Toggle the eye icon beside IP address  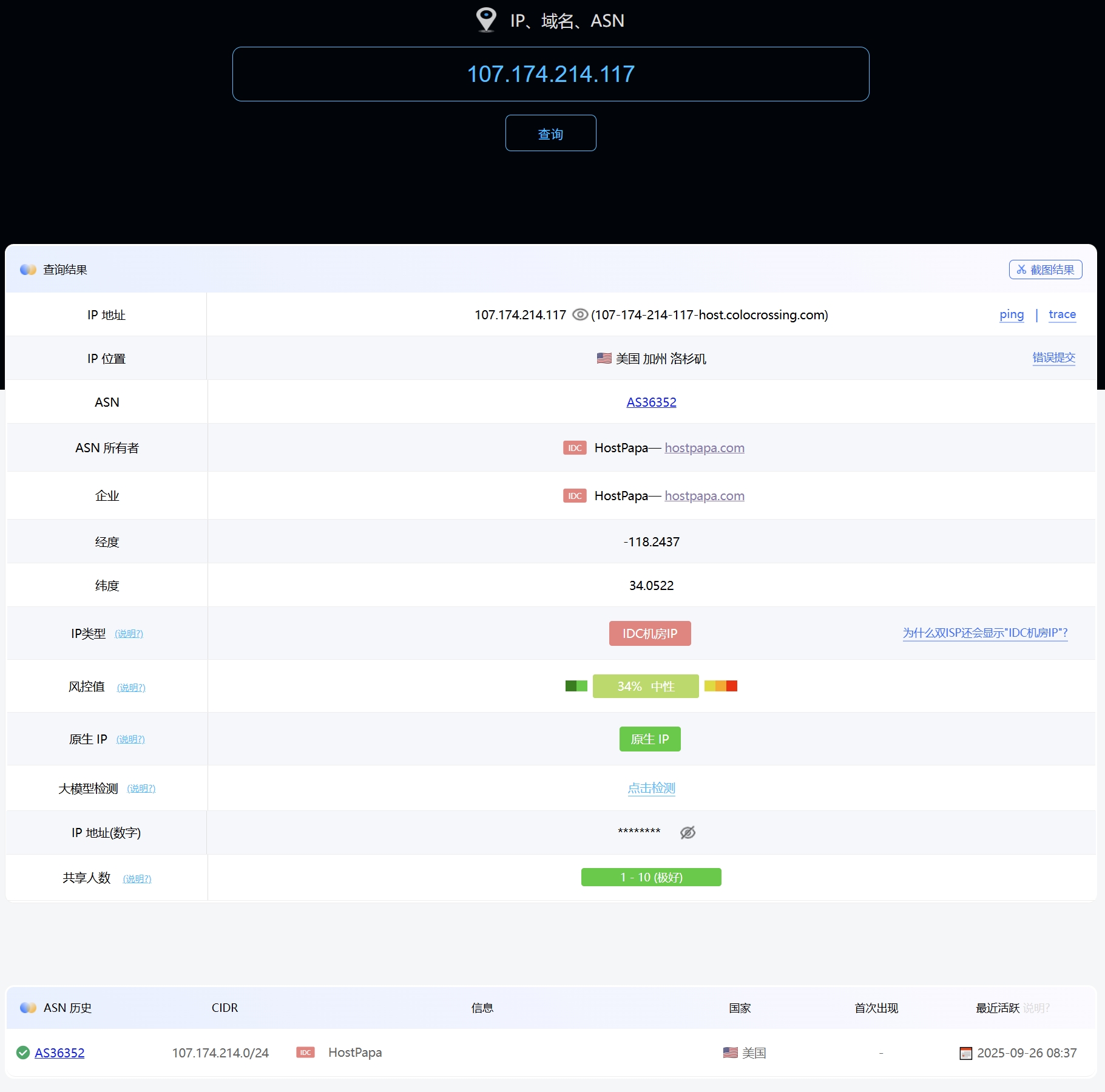pyautogui.click(x=580, y=314)
